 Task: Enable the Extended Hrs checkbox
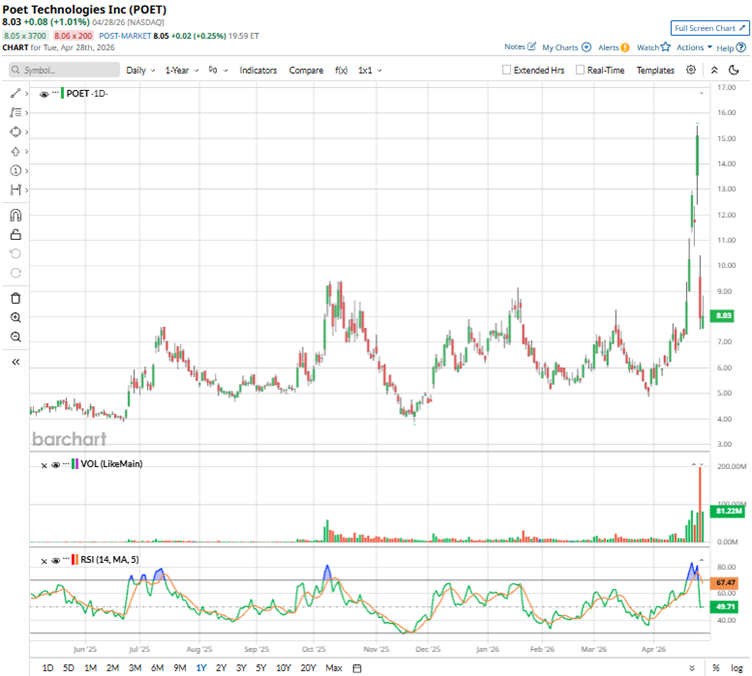pyautogui.click(x=507, y=71)
